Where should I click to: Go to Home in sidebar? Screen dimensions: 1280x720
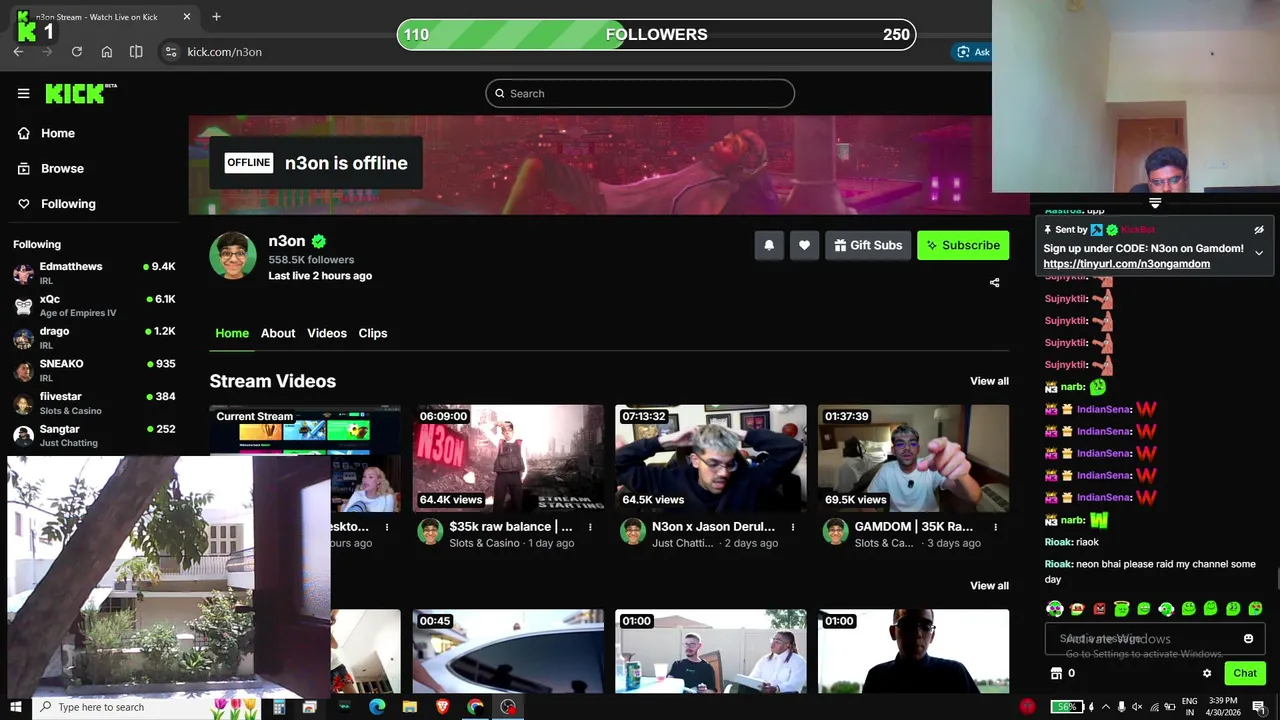47,133
